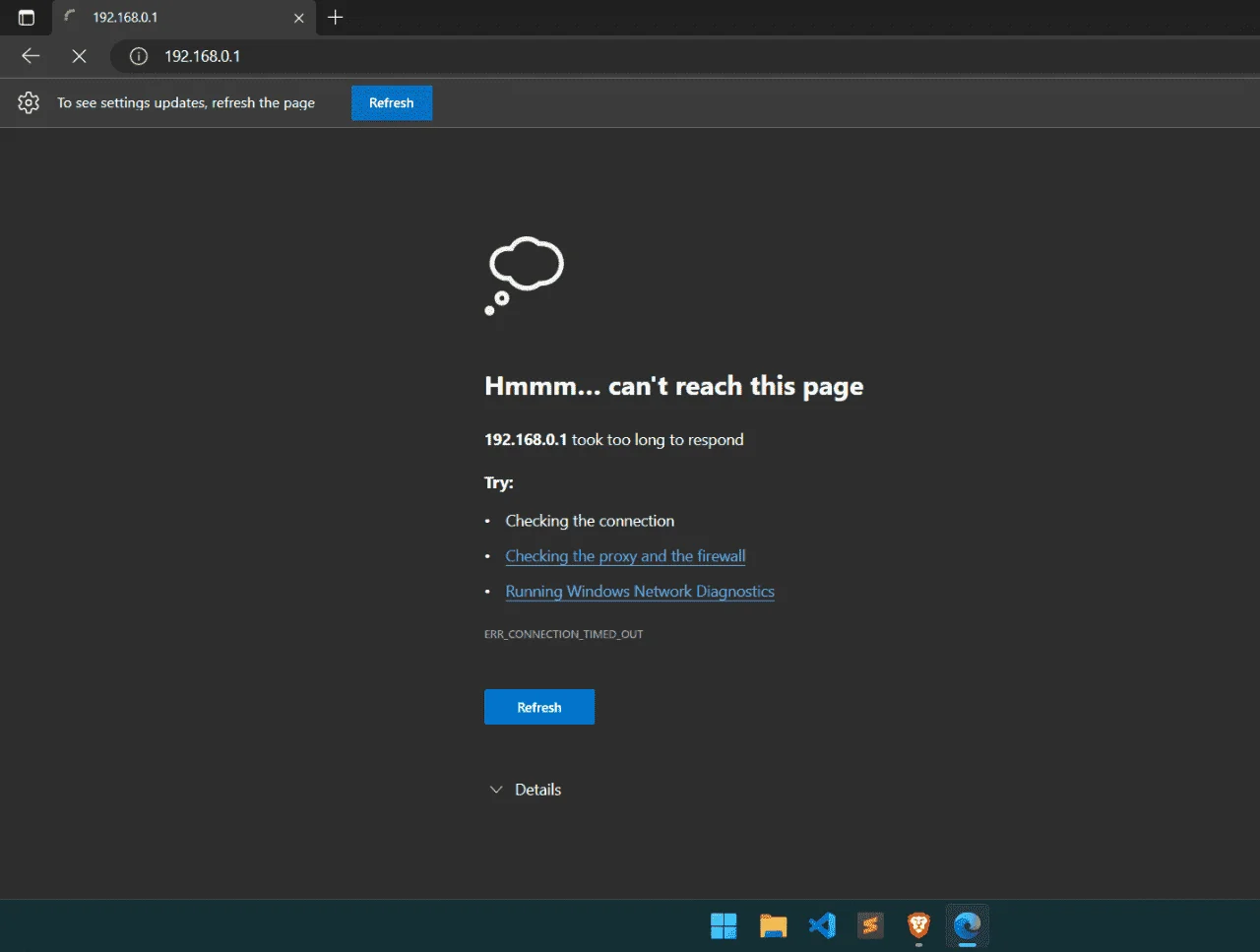Click the blue Refresh button below error

(539, 707)
